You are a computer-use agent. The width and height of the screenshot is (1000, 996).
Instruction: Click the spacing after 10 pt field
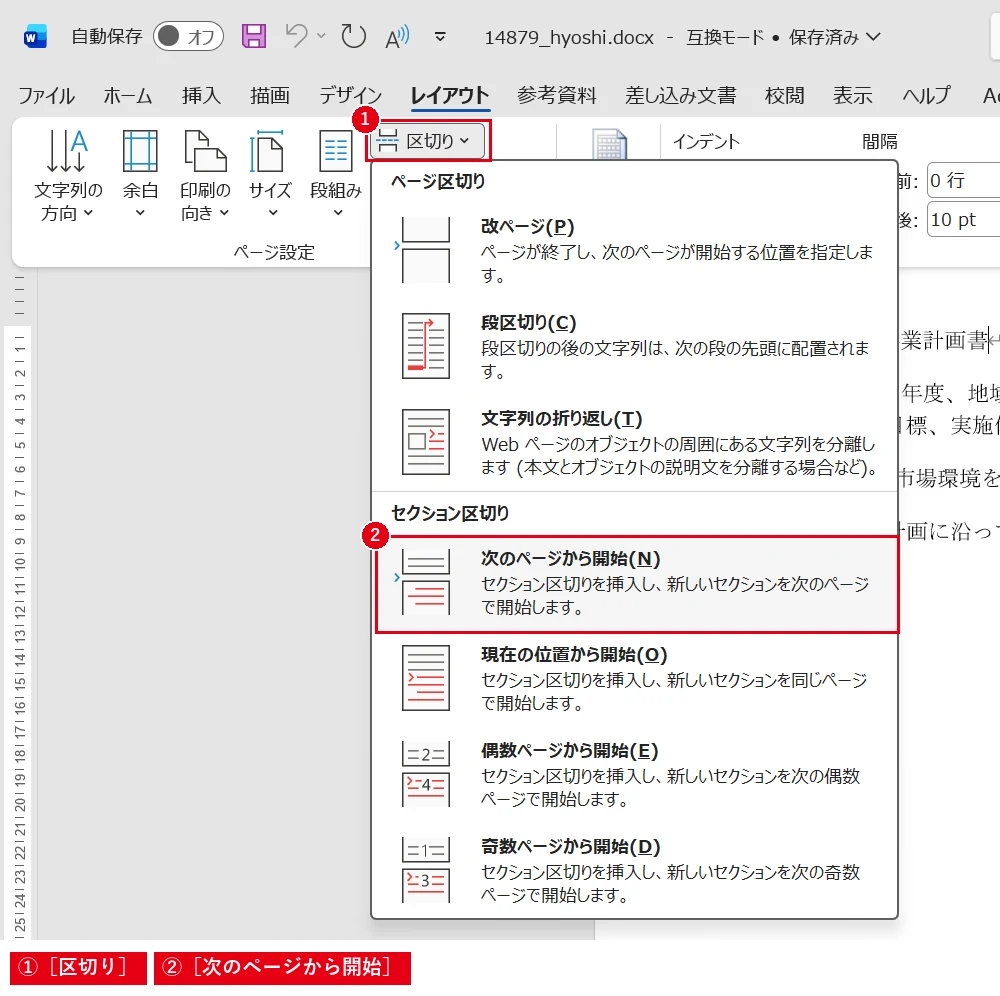(x=964, y=219)
